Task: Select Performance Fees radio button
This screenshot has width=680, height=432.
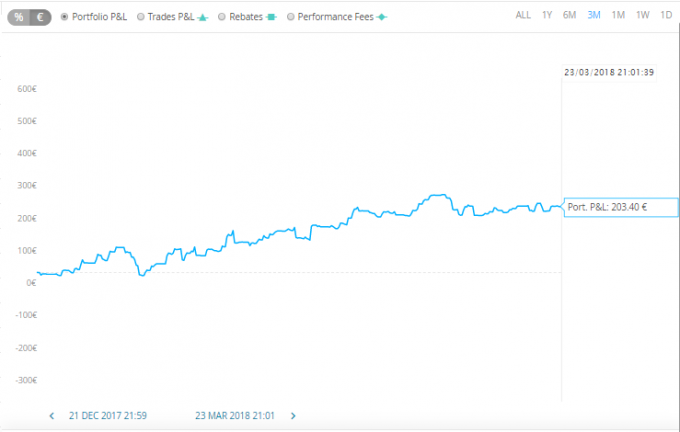Action: pos(291,17)
